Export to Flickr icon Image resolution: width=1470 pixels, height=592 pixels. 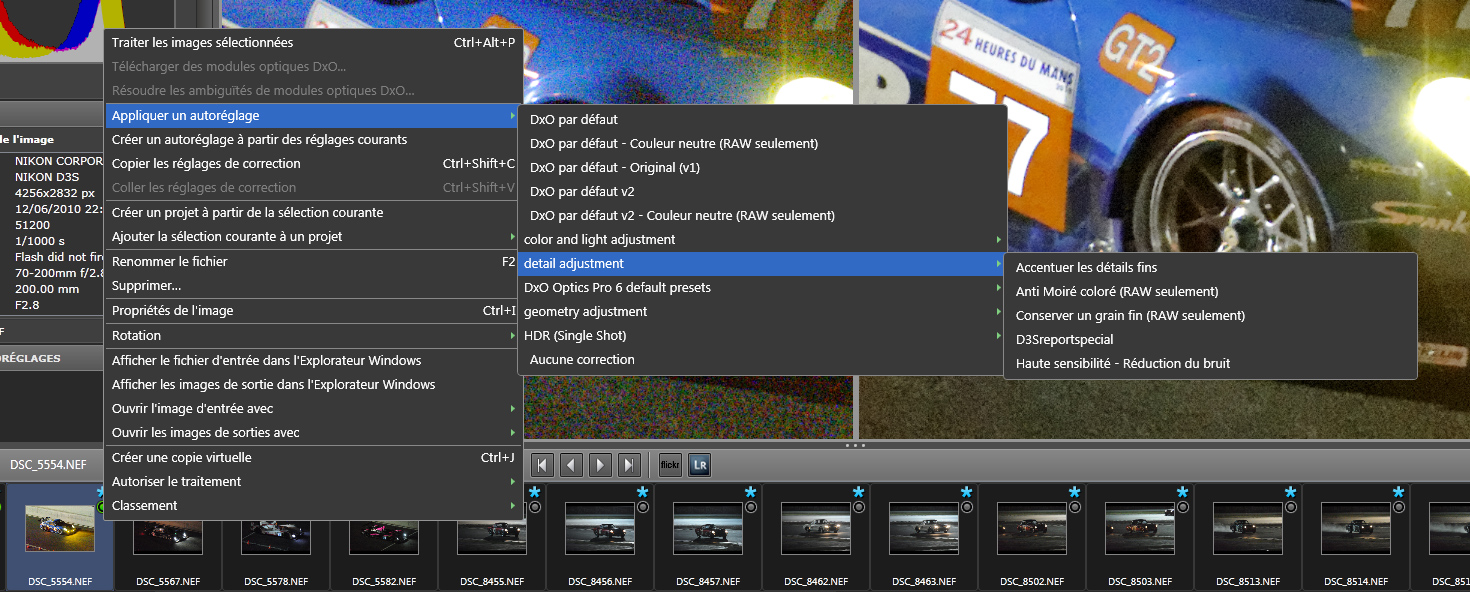coord(670,465)
